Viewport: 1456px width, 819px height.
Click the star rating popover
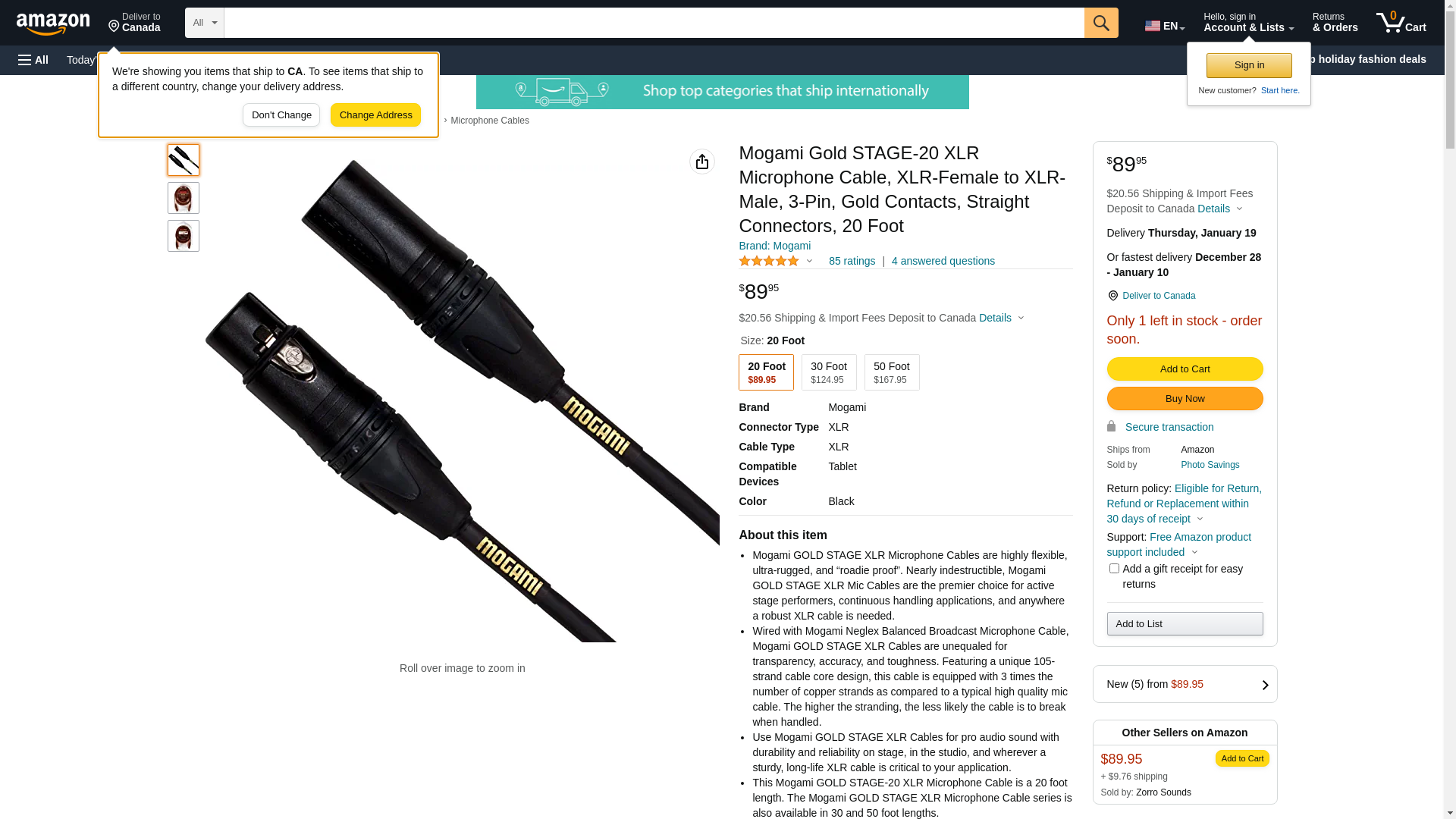[776, 261]
